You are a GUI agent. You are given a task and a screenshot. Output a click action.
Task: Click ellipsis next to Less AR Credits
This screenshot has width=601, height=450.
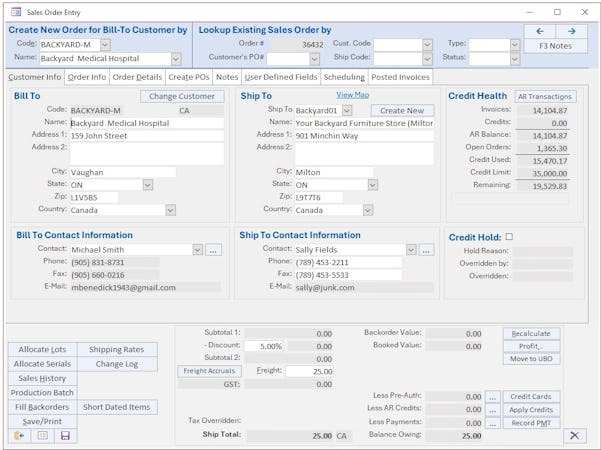click(x=493, y=410)
